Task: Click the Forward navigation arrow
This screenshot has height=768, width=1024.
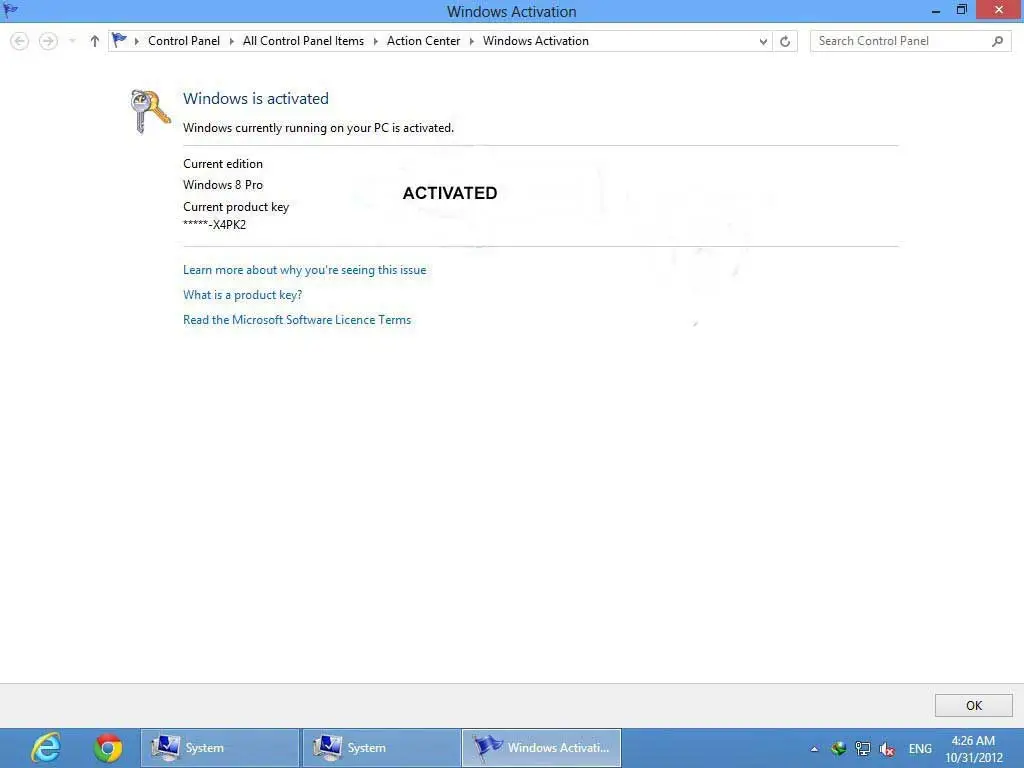Action: pos(48,41)
